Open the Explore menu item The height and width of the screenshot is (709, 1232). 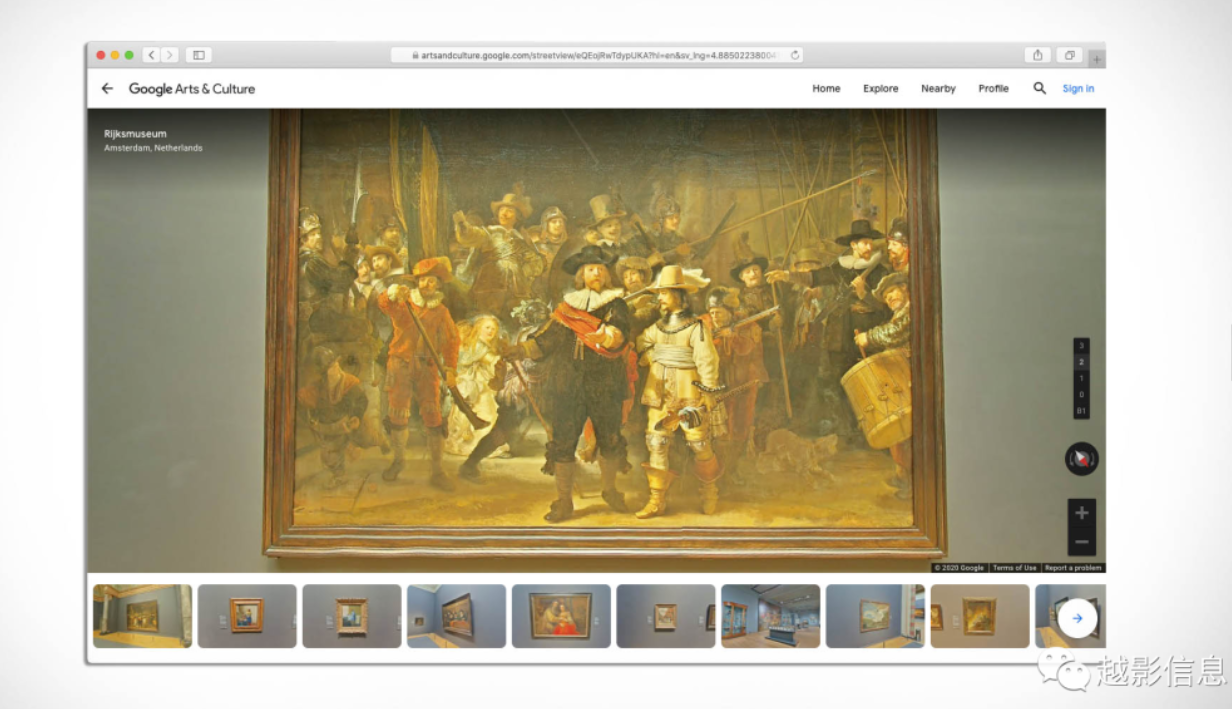[881, 88]
